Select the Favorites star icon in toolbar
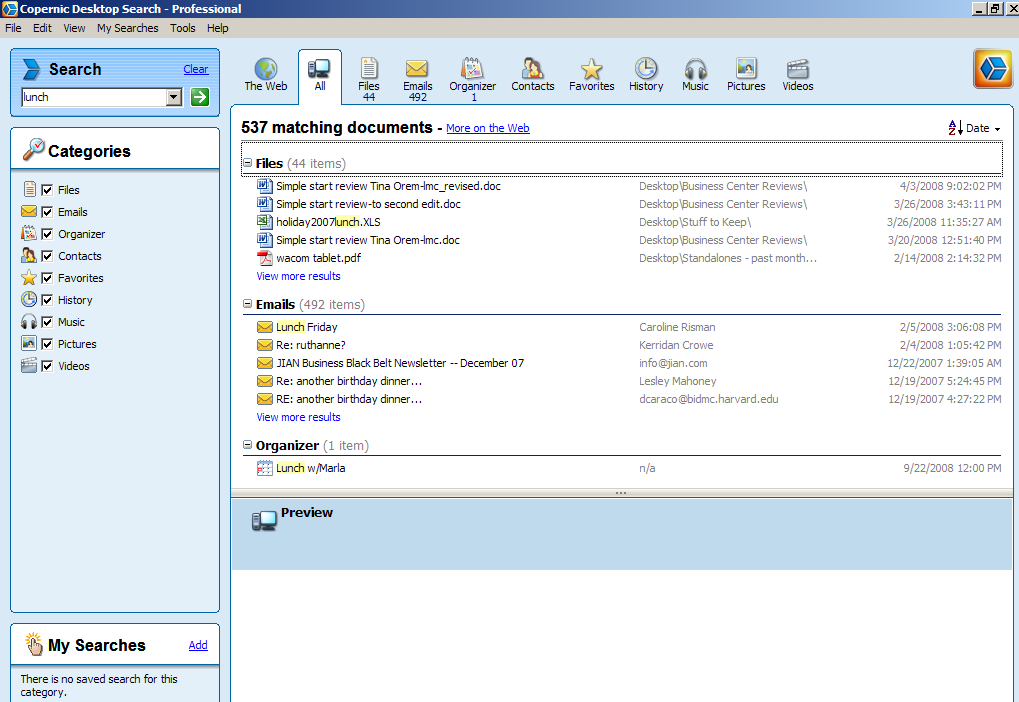Screen dimensions: 1019x702 591,68
